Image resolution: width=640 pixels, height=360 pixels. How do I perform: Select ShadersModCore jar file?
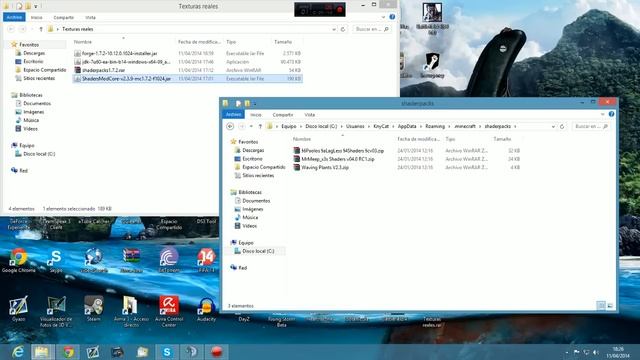(x=126, y=79)
